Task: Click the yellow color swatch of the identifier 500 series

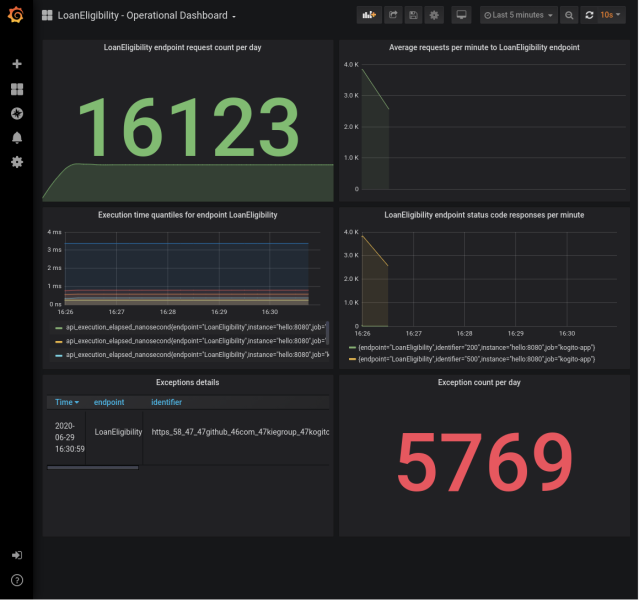Action: pos(353,359)
